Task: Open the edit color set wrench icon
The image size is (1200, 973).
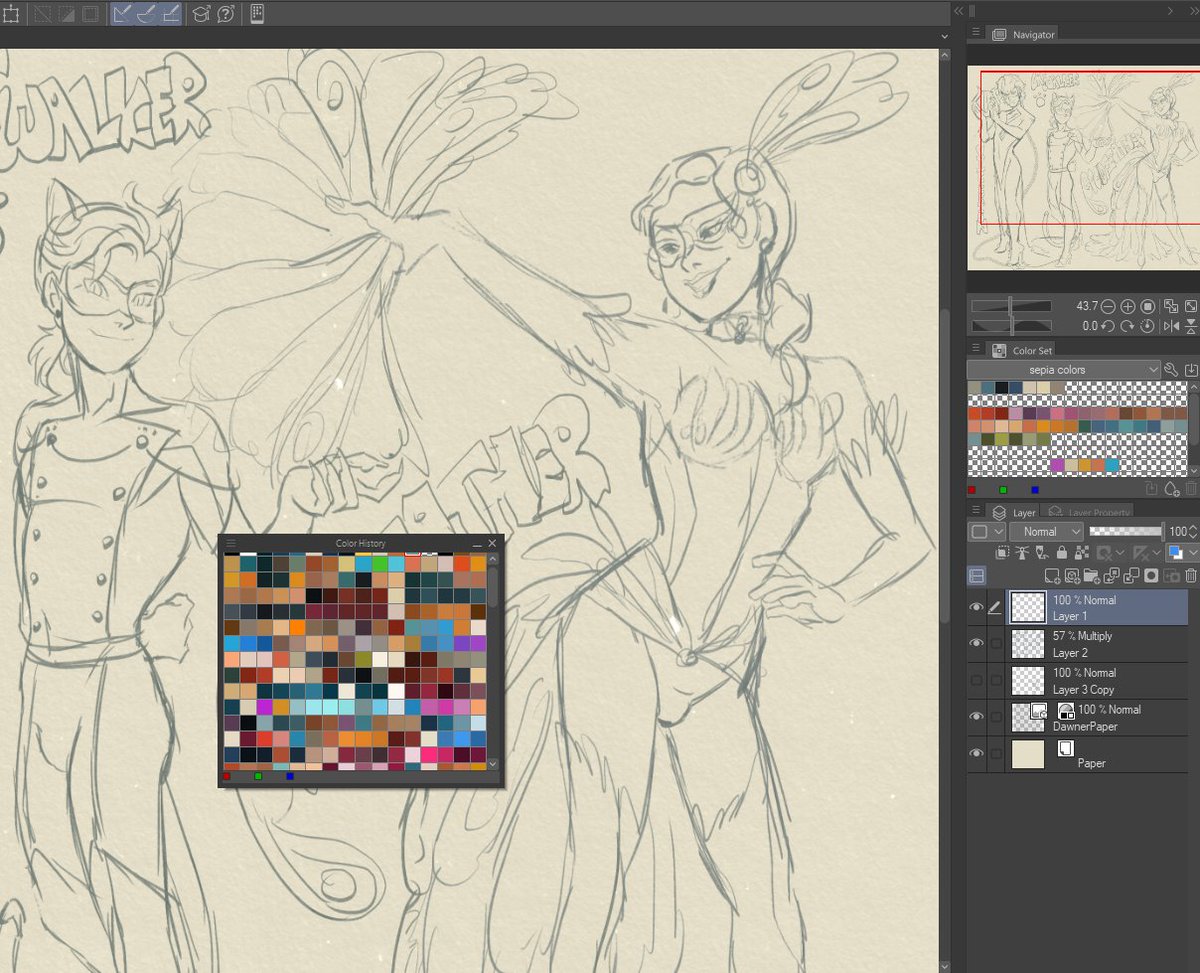Action: (x=1172, y=370)
